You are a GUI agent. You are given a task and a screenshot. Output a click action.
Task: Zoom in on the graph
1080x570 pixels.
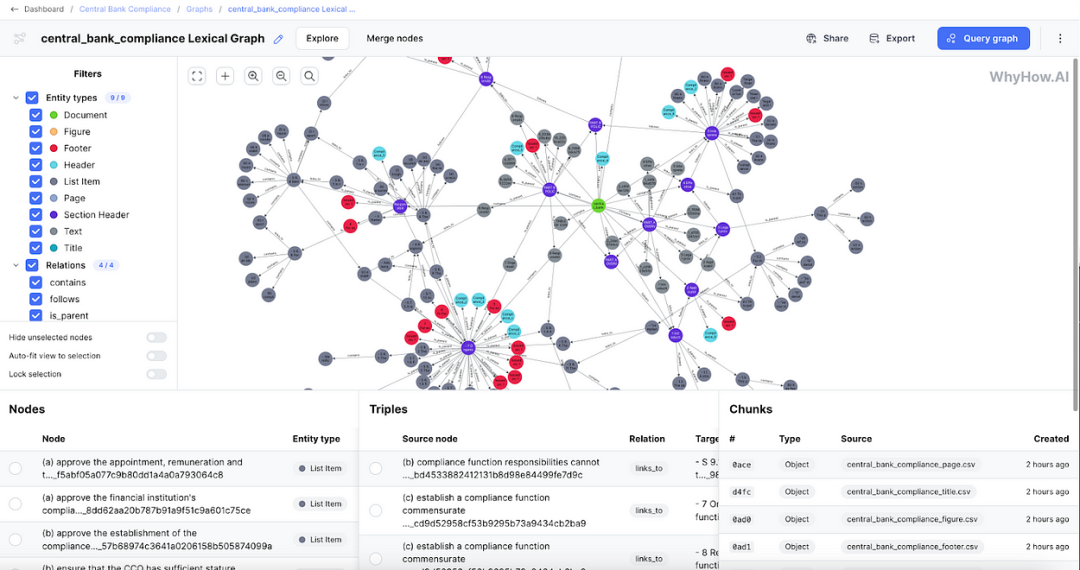click(253, 76)
